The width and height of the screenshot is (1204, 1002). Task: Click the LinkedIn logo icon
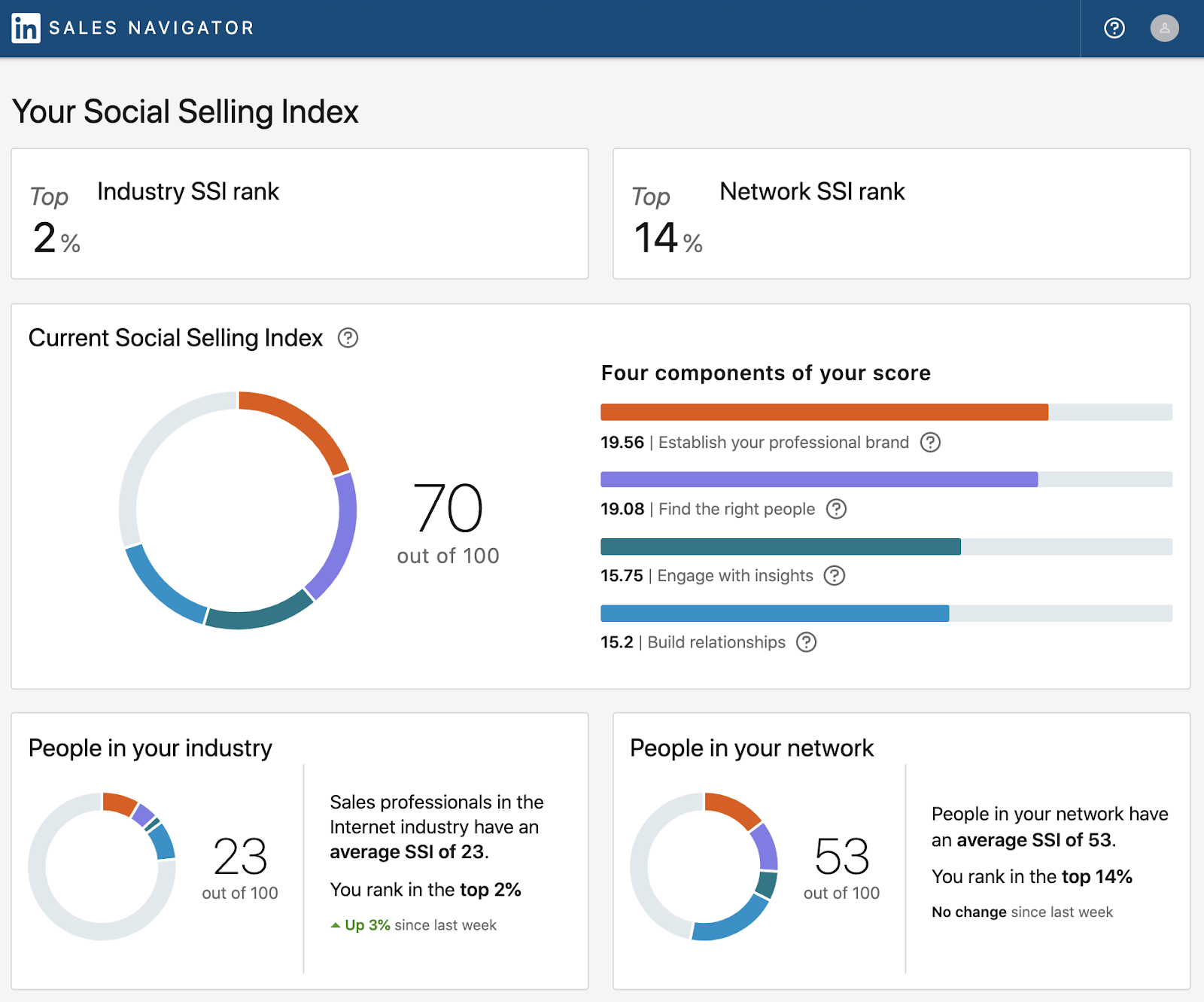(x=26, y=29)
